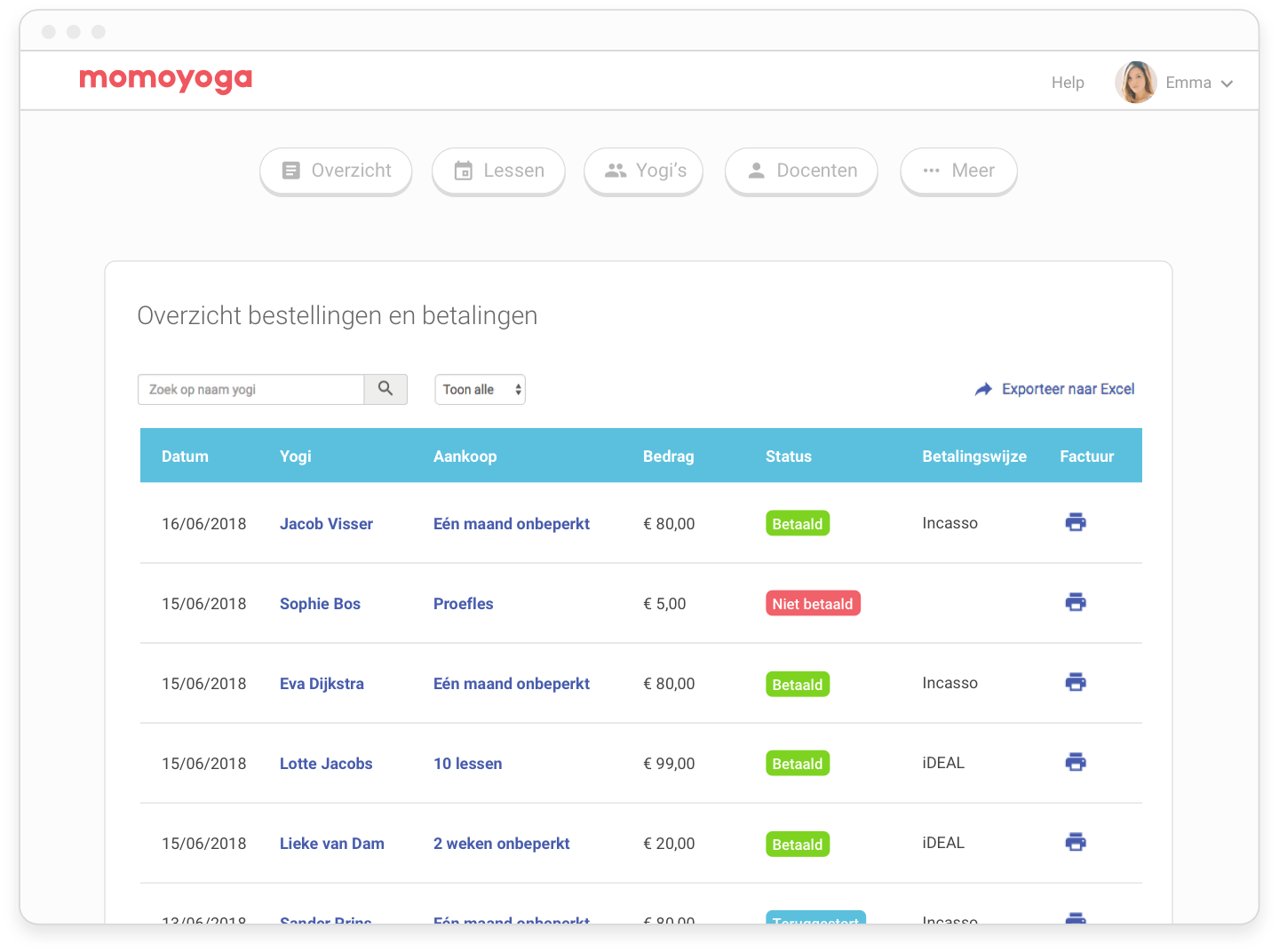Open the '10 lessen' purchase link
The image size is (1279, 952).
467,764
